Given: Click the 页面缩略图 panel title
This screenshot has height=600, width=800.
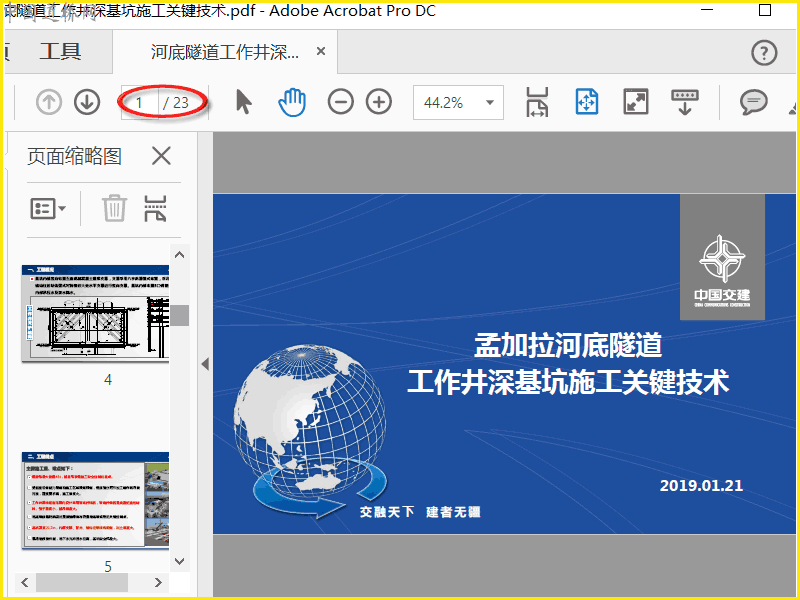Looking at the screenshot, I should [74, 156].
